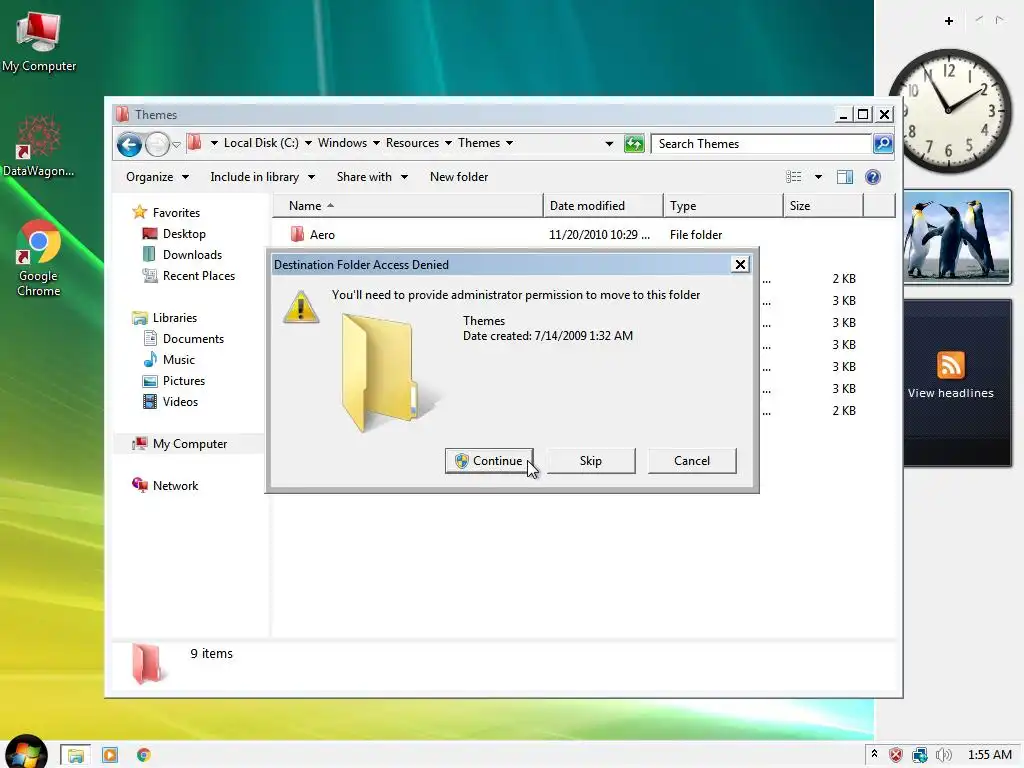Cancel the Destination Folder Access Denied dialog
The width and height of the screenshot is (1024, 768).
pos(692,461)
